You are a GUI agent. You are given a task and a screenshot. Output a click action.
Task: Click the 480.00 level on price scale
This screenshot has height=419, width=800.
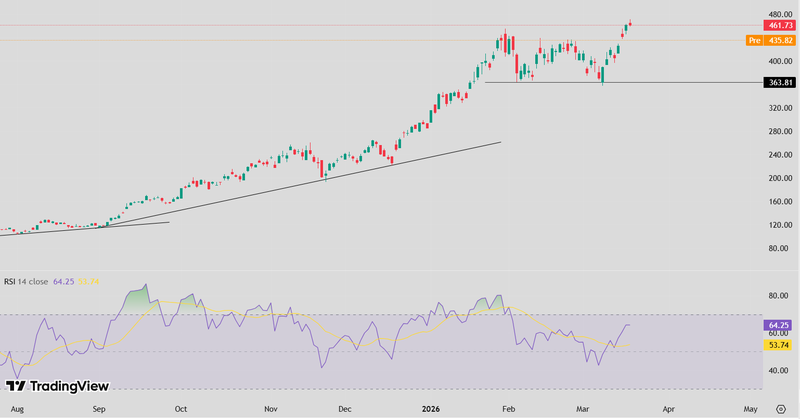click(x=779, y=14)
